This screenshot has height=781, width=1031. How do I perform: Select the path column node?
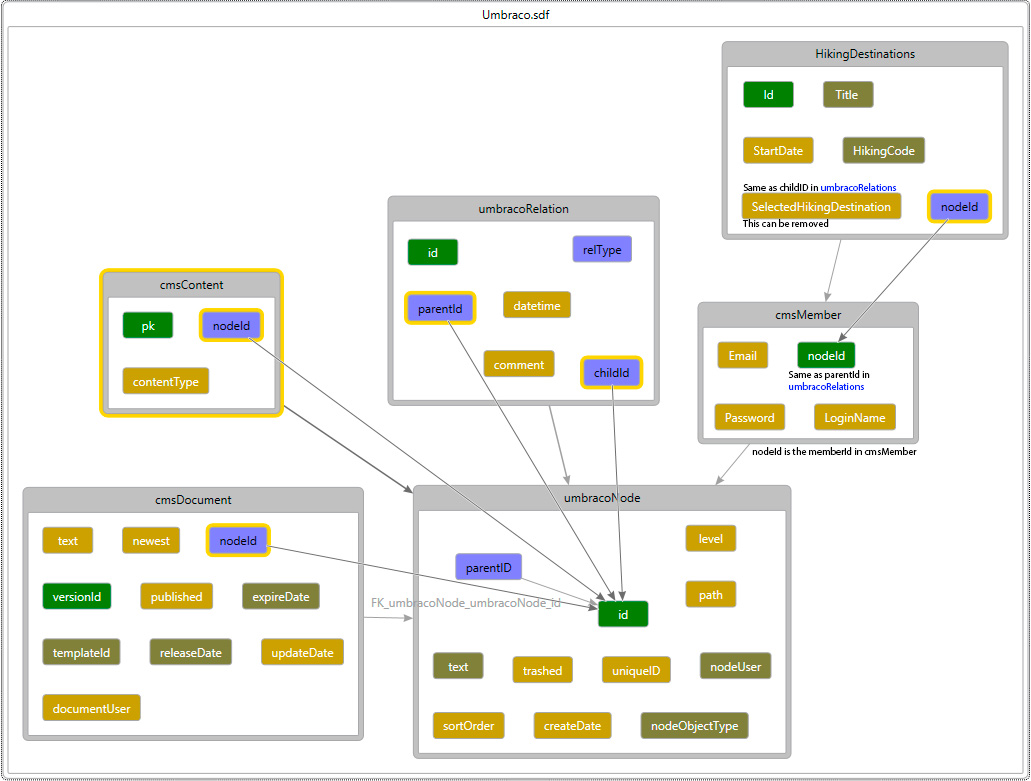[x=711, y=595]
